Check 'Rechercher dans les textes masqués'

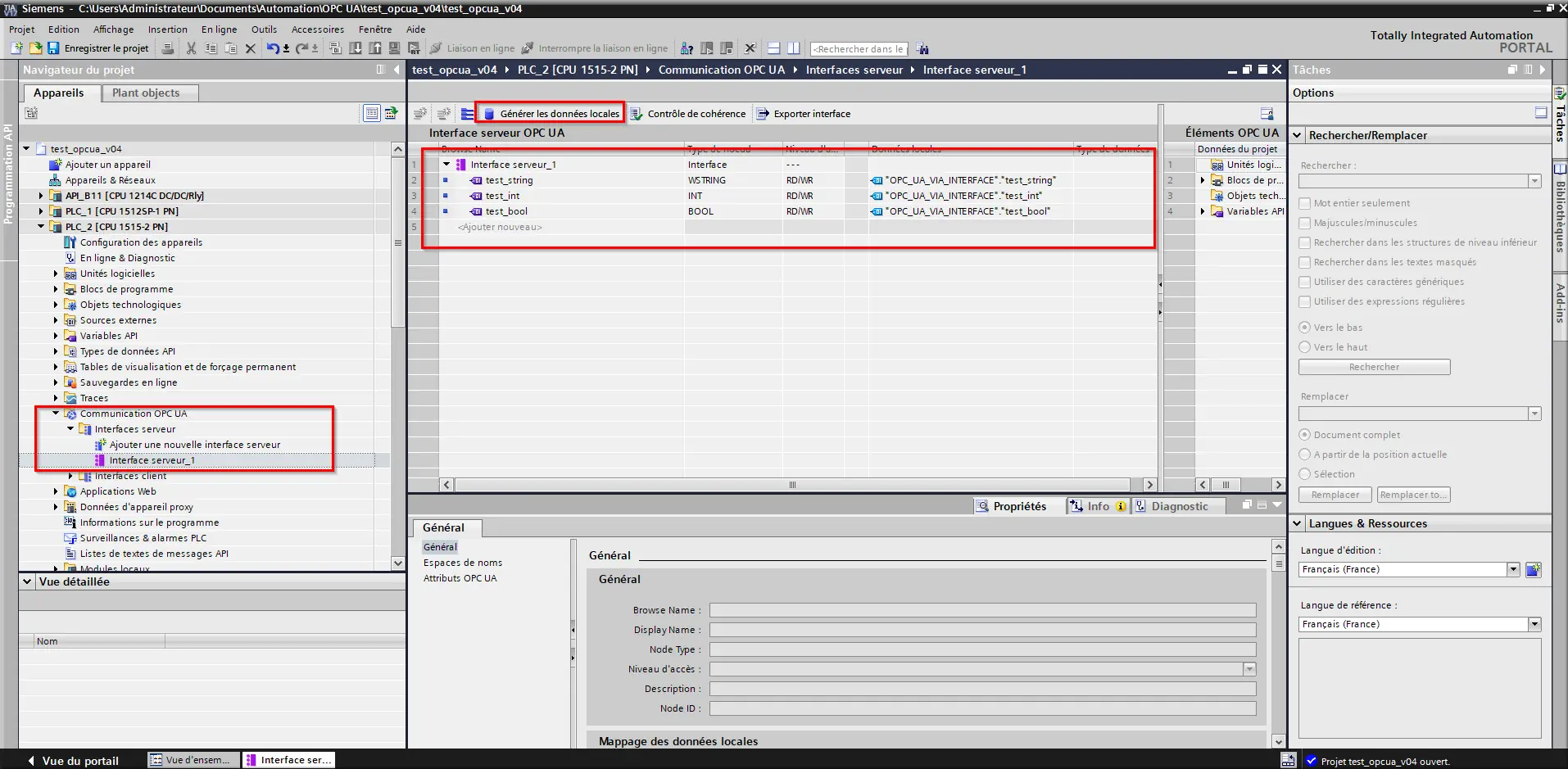click(x=1305, y=262)
